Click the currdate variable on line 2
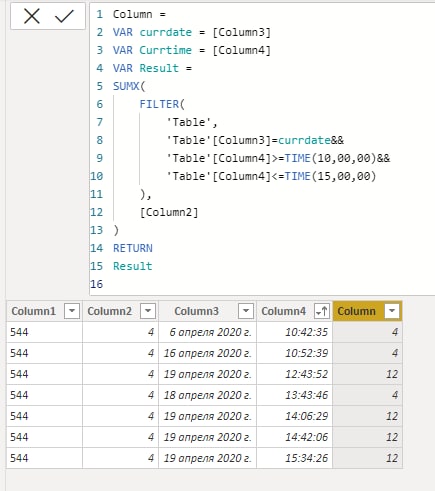435x491 pixels. [x=166, y=32]
